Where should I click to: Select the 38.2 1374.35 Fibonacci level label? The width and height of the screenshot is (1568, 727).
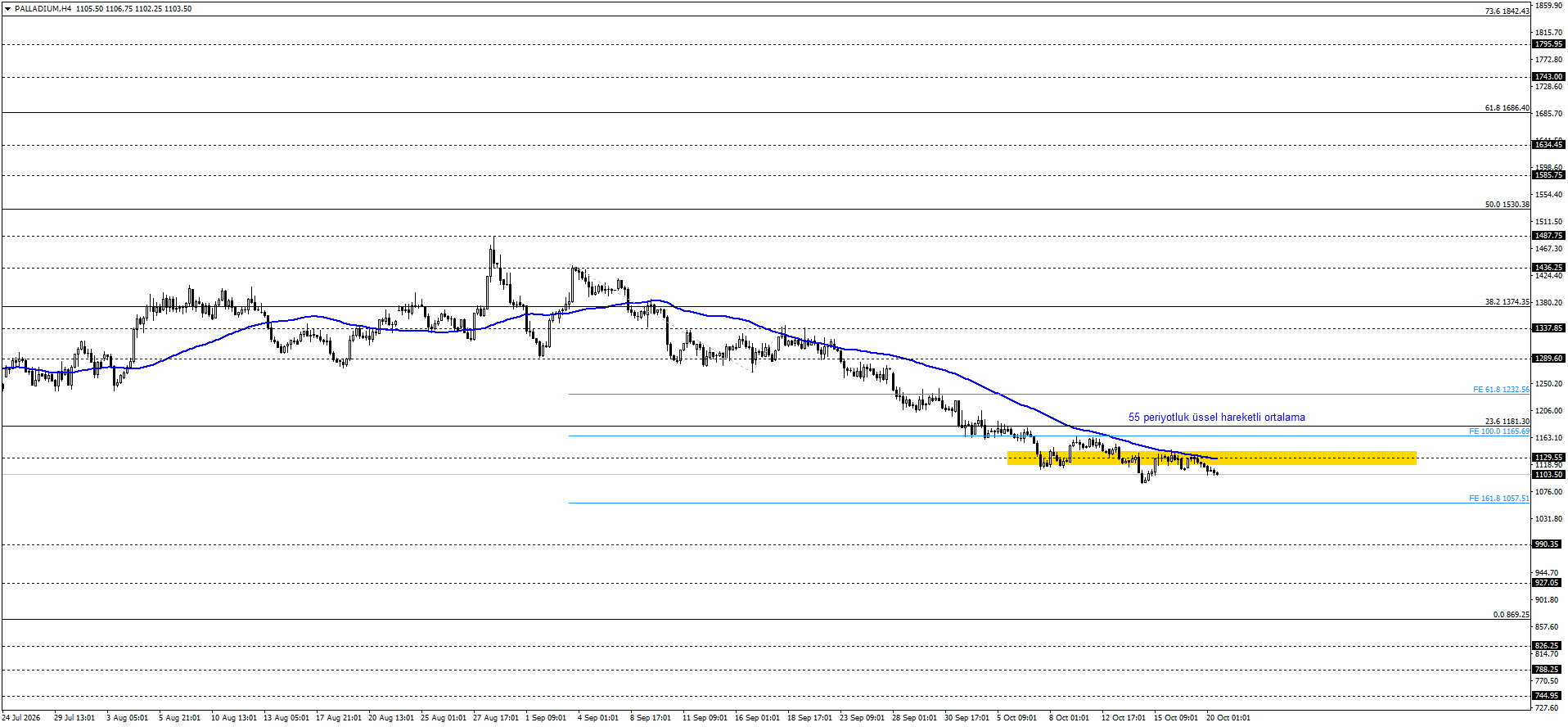tap(1507, 302)
